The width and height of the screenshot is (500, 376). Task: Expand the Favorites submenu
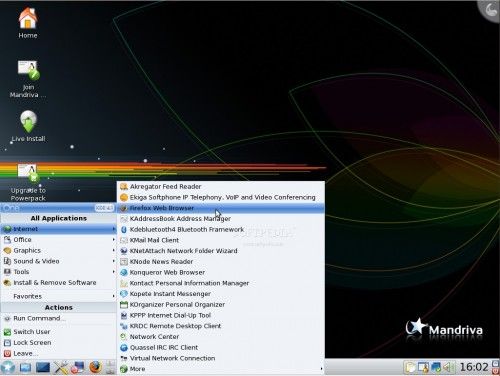59,296
